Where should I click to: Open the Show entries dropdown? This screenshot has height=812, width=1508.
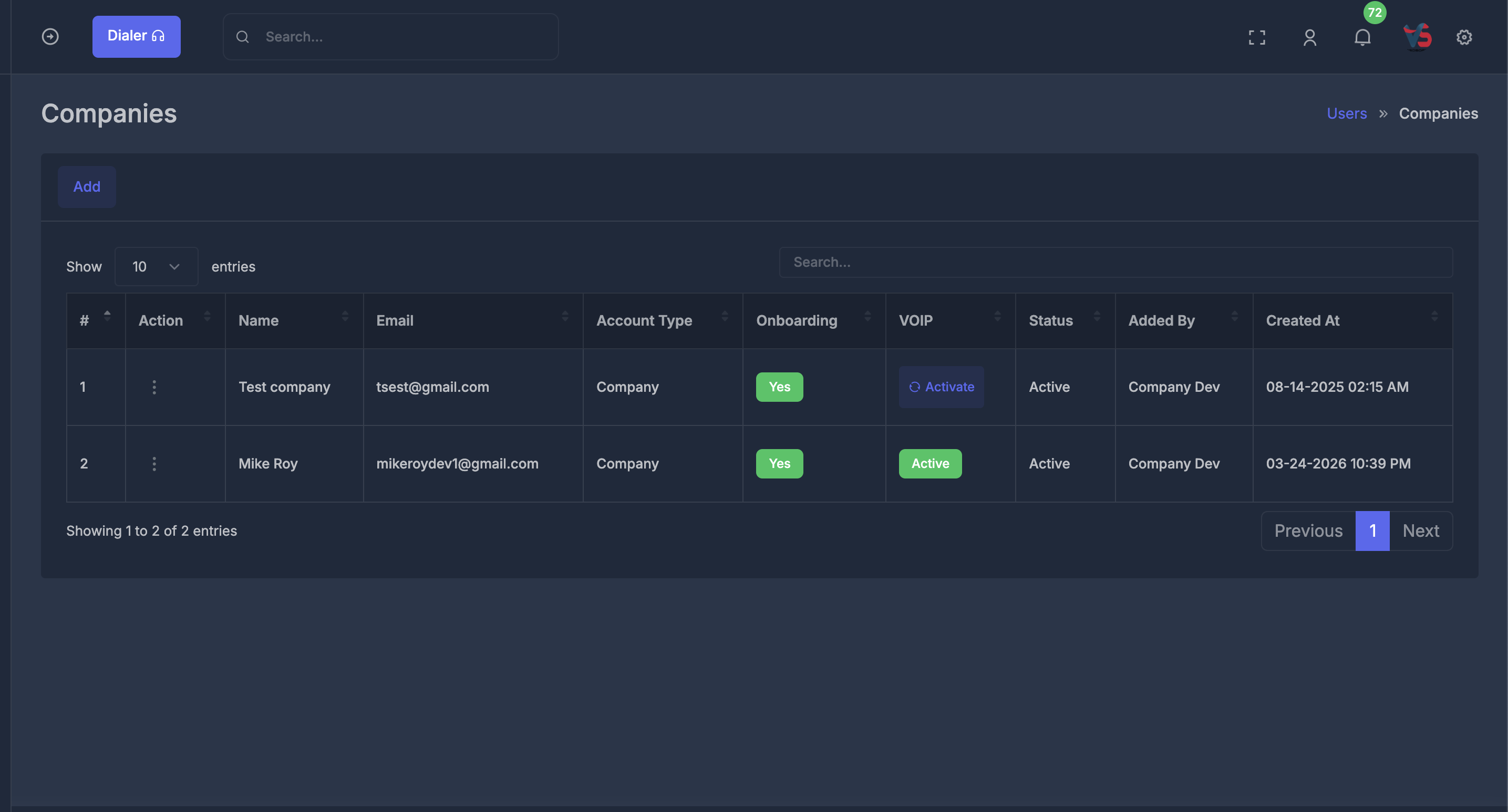coord(156,266)
